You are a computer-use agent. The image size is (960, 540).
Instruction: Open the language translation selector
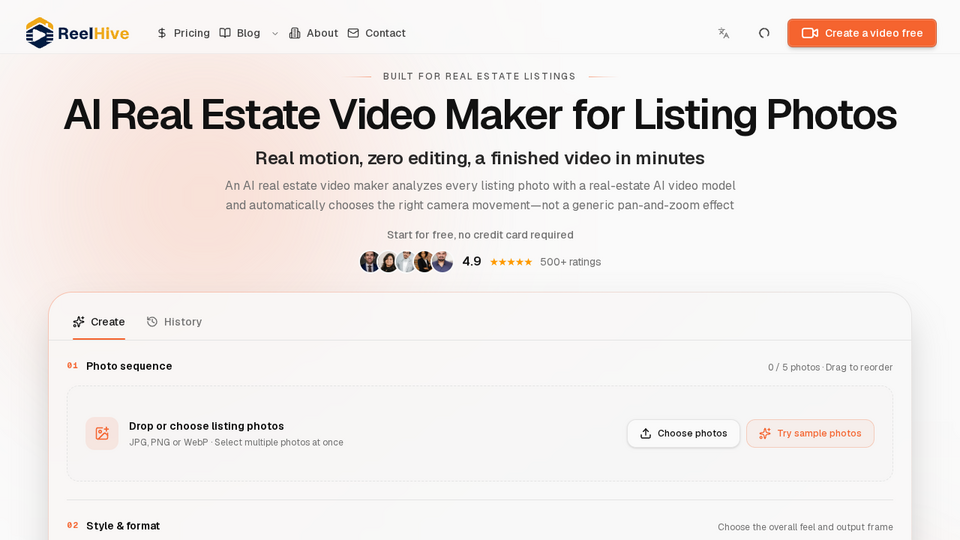coord(724,33)
